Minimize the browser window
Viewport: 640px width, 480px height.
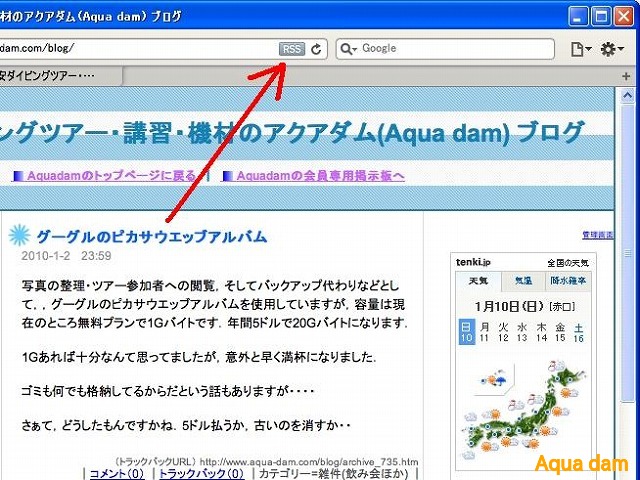578,16
